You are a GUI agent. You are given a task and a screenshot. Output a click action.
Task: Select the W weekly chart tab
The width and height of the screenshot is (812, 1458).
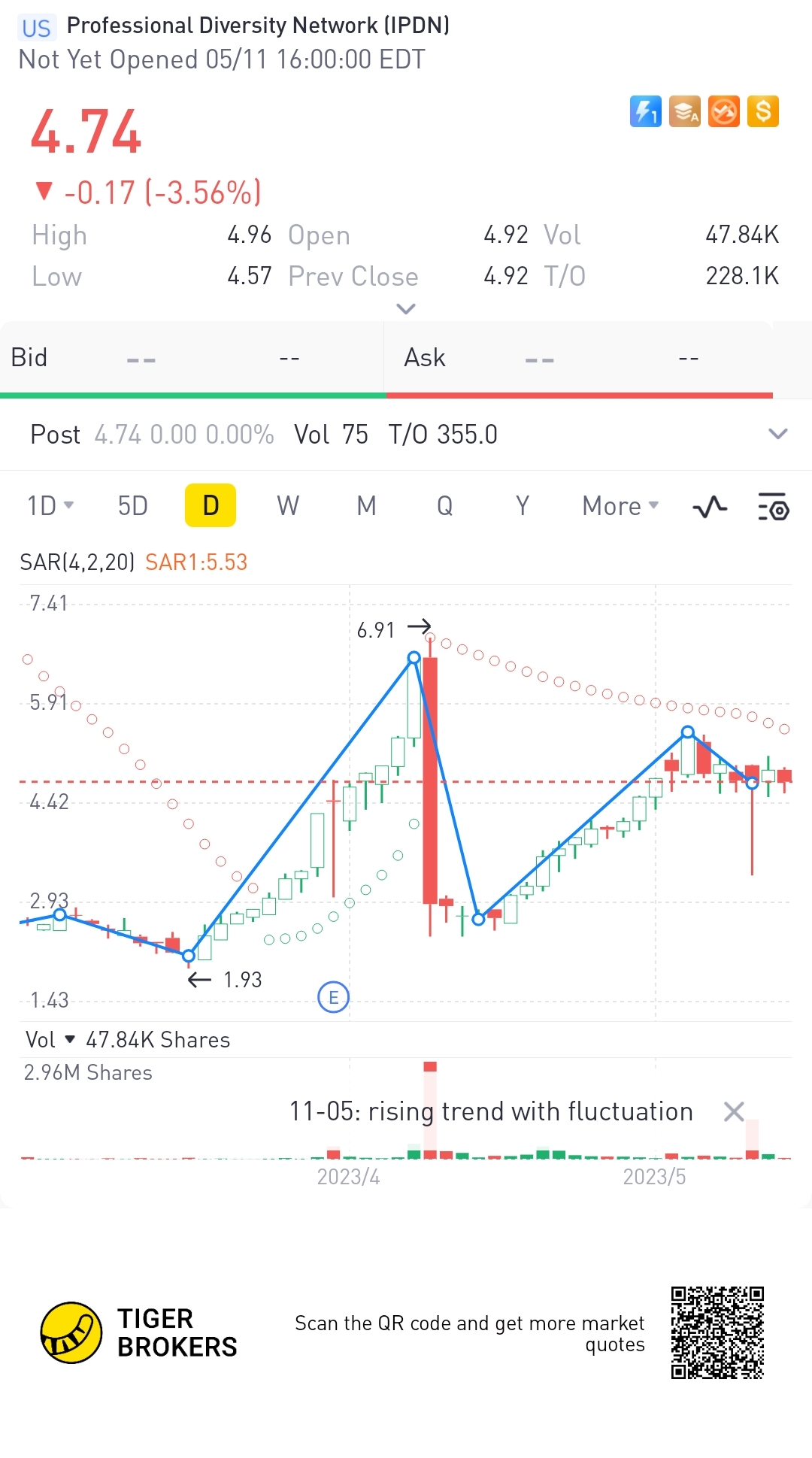coord(288,506)
